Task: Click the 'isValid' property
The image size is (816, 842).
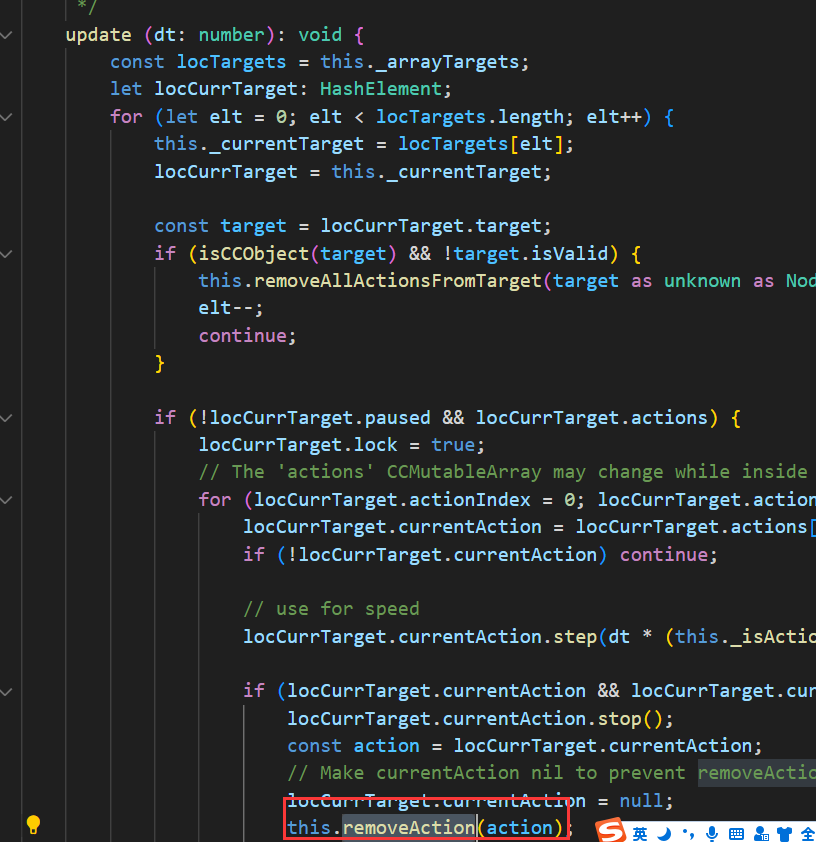Action: tap(569, 253)
